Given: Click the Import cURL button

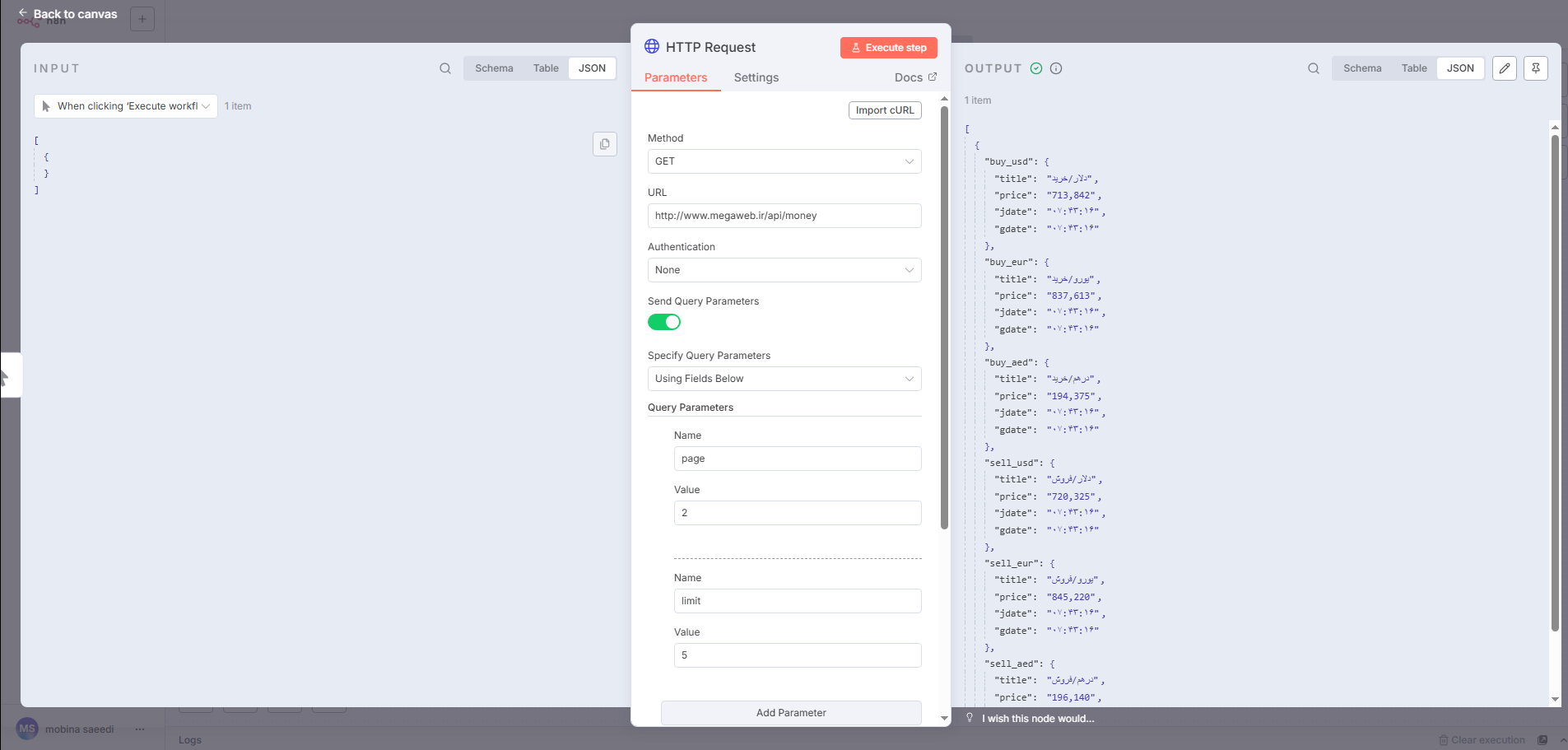Looking at the screenshot, I should [885, 110].
